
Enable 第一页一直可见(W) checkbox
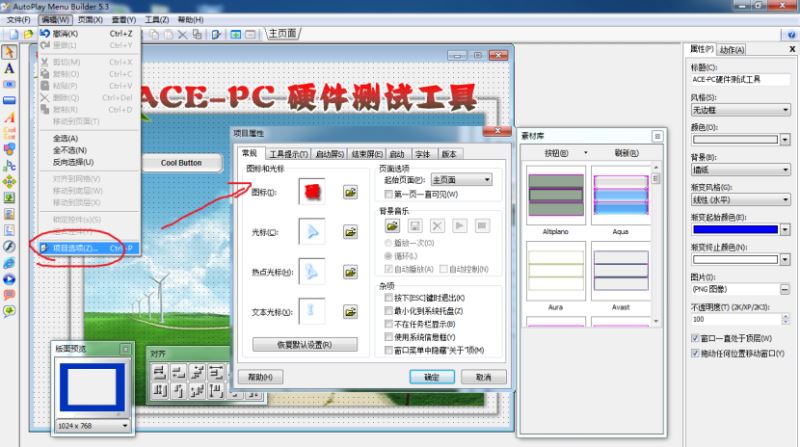click(389, 194)
